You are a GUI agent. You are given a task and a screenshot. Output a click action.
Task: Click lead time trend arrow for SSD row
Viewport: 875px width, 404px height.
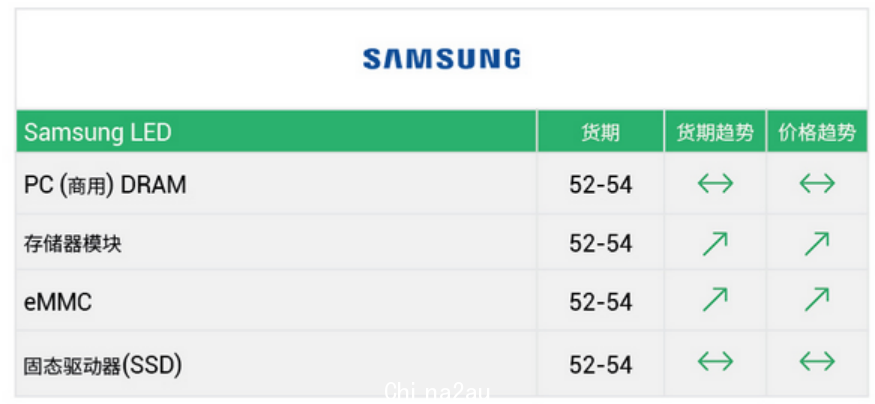coord(715,361)
